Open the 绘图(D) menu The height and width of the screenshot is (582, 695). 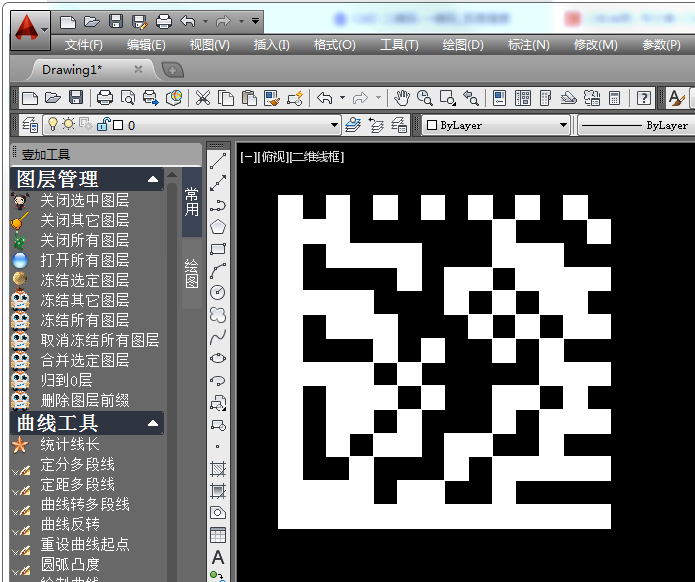[x=463, y=45]
